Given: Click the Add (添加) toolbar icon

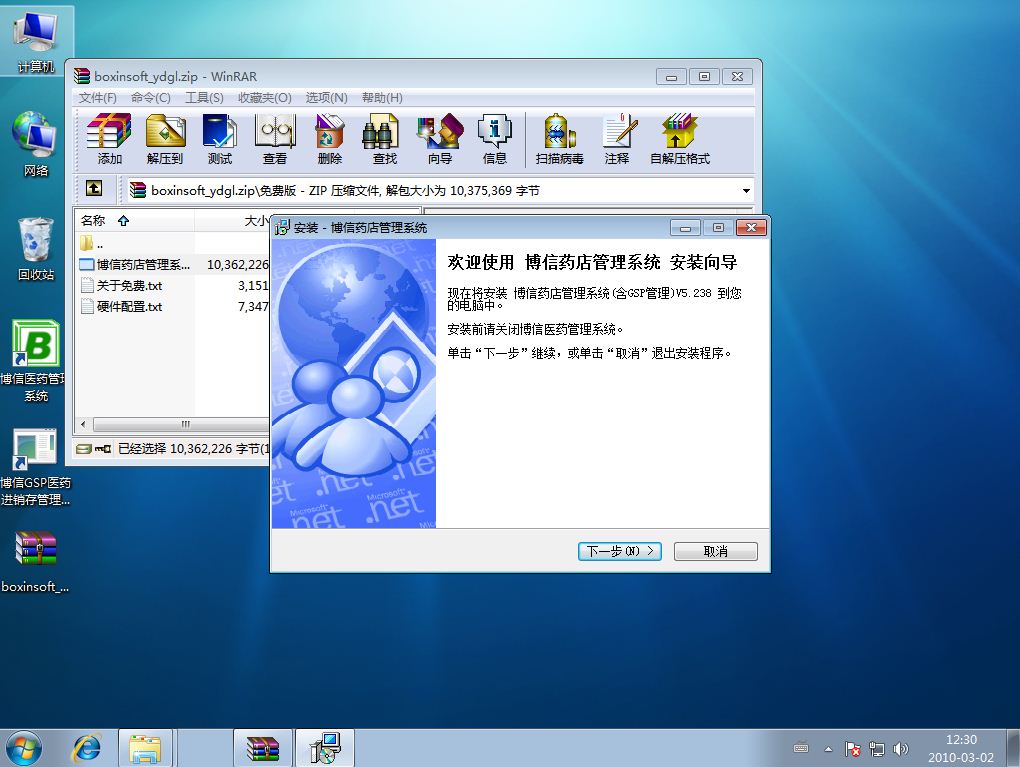Looking at the screenshot, I should (x=109, y=139).
